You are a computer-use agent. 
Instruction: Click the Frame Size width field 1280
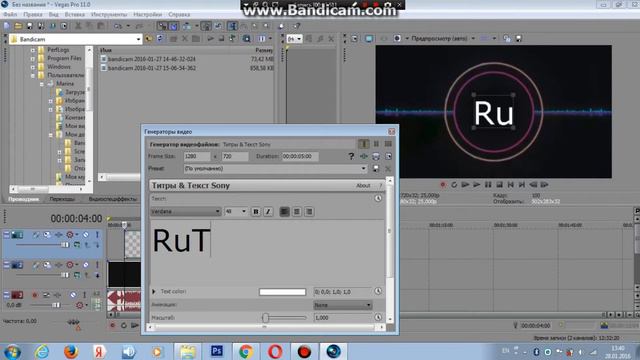click(x=197, y=156)
